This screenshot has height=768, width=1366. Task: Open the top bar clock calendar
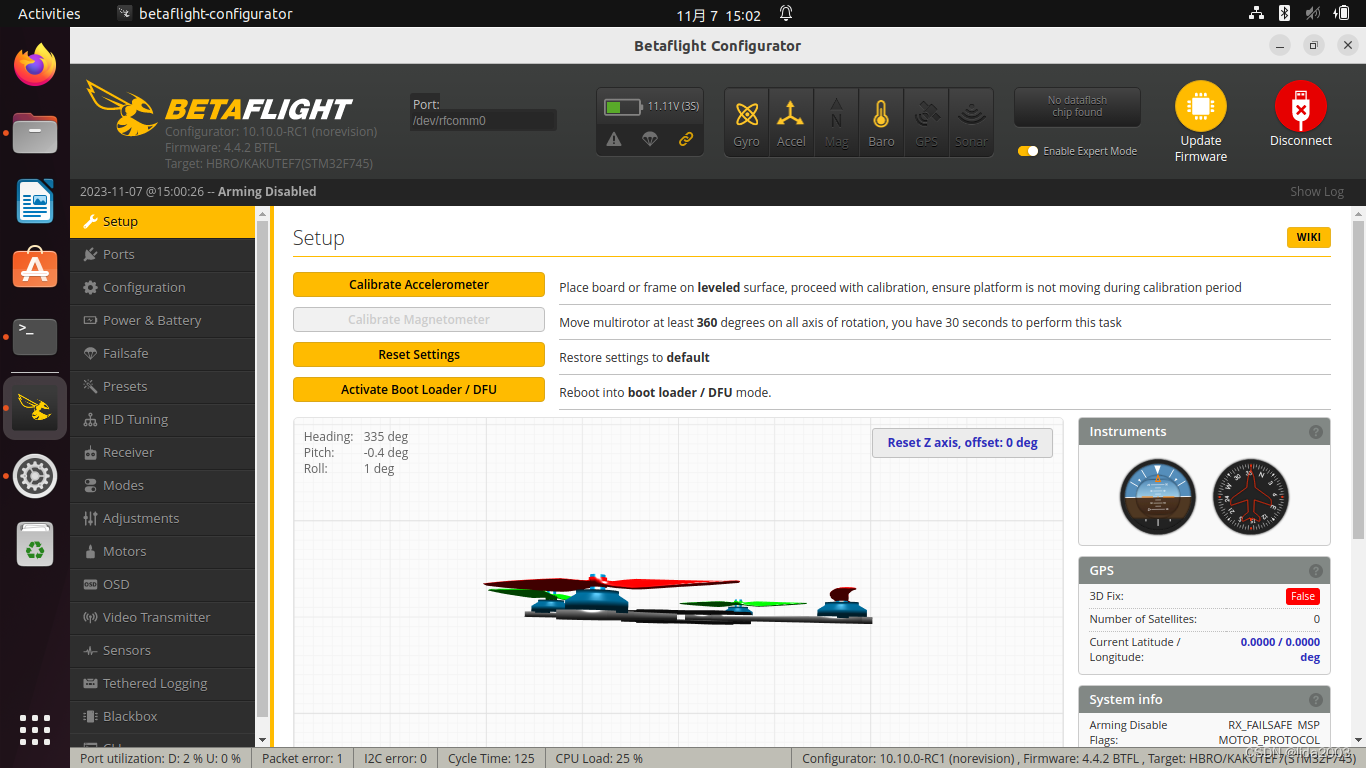(x=718, y=15)
